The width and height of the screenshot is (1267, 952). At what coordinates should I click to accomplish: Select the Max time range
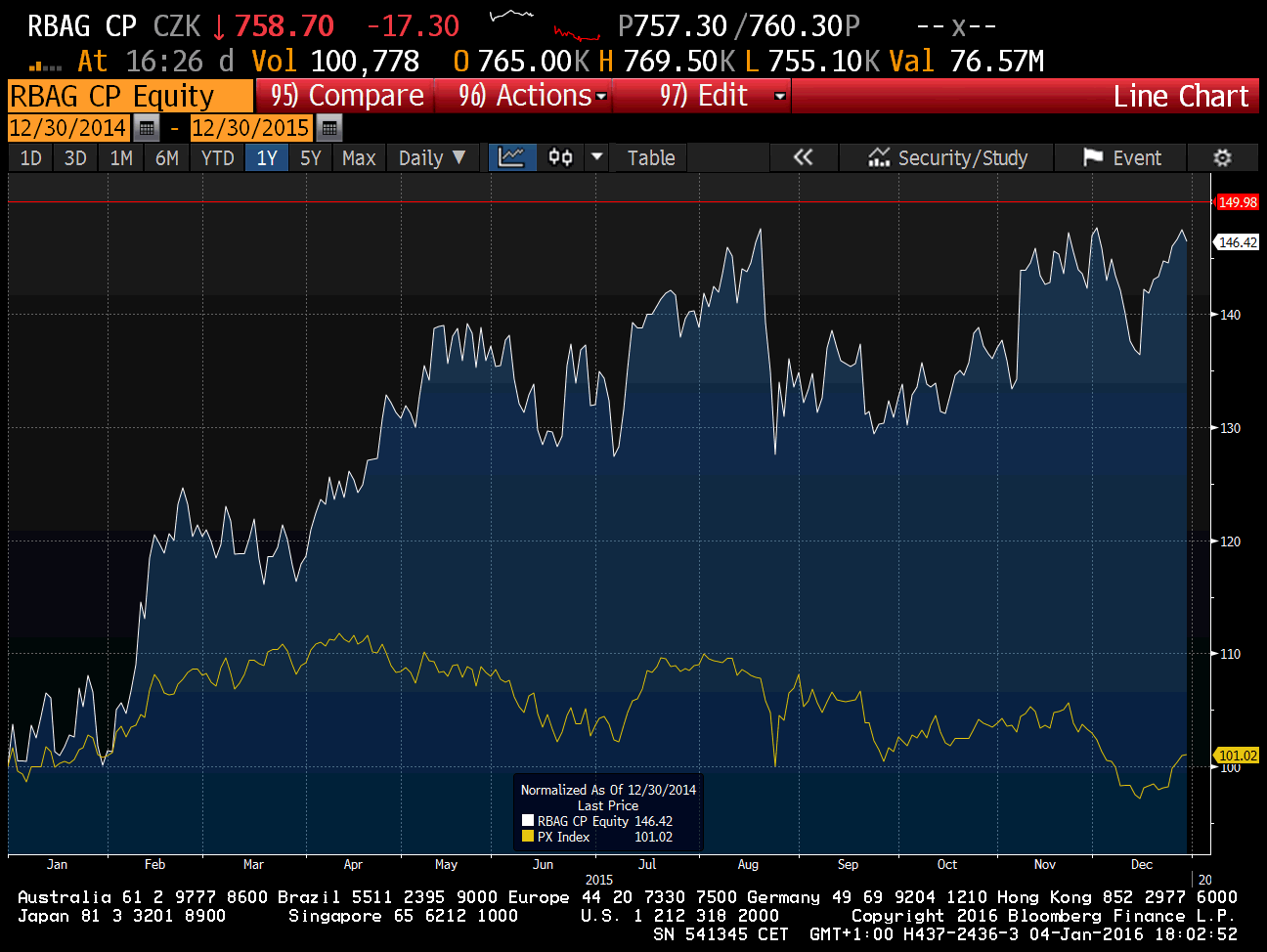359,157
